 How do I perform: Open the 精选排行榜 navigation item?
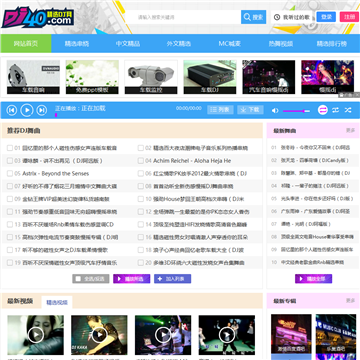[x=332, y=44]
